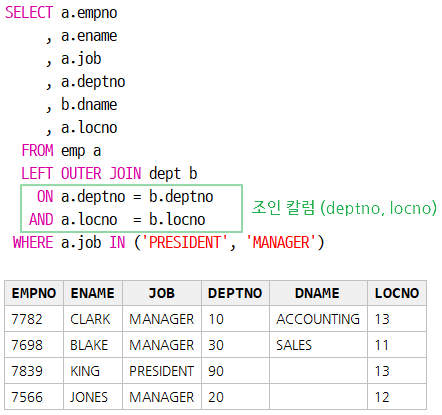Click deptno value 20

coord(235,397)
